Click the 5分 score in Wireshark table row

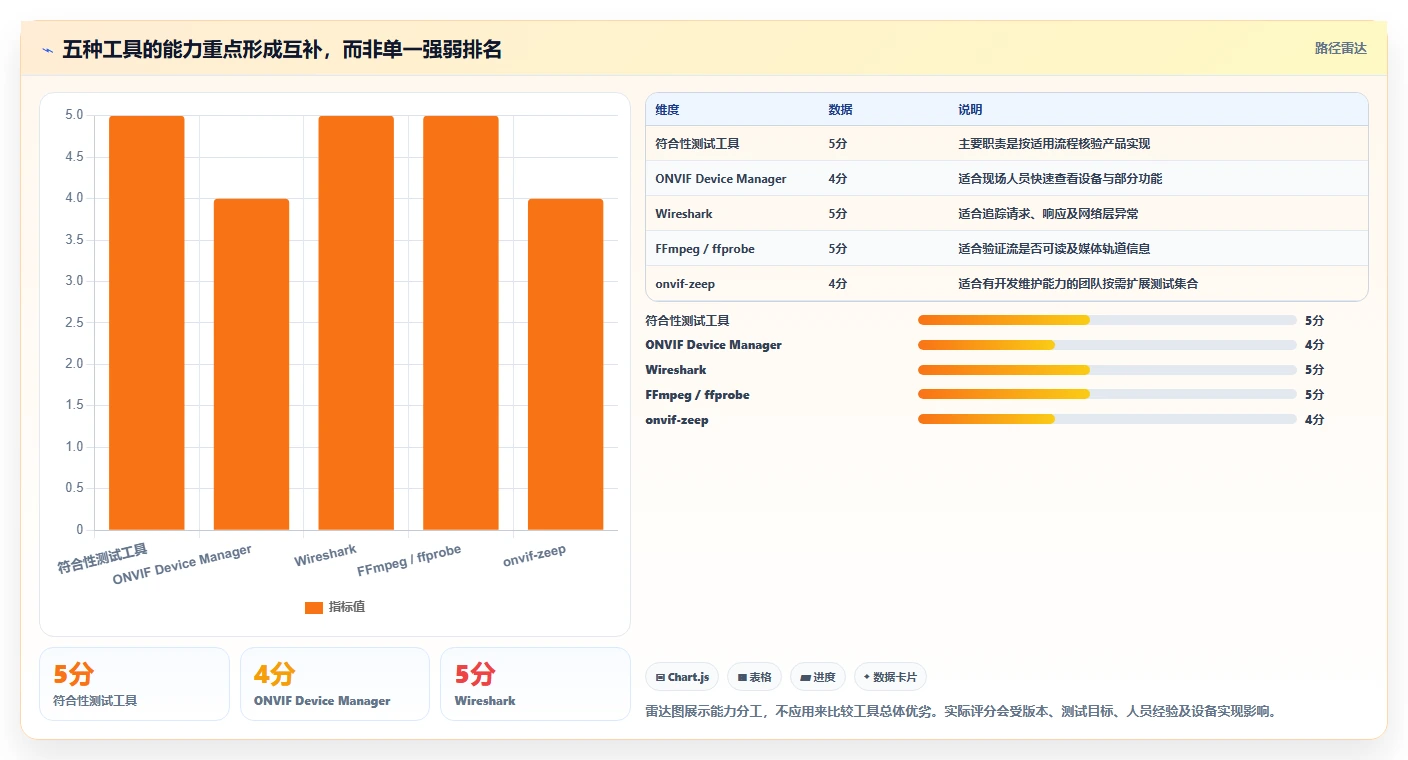[838, 214]
